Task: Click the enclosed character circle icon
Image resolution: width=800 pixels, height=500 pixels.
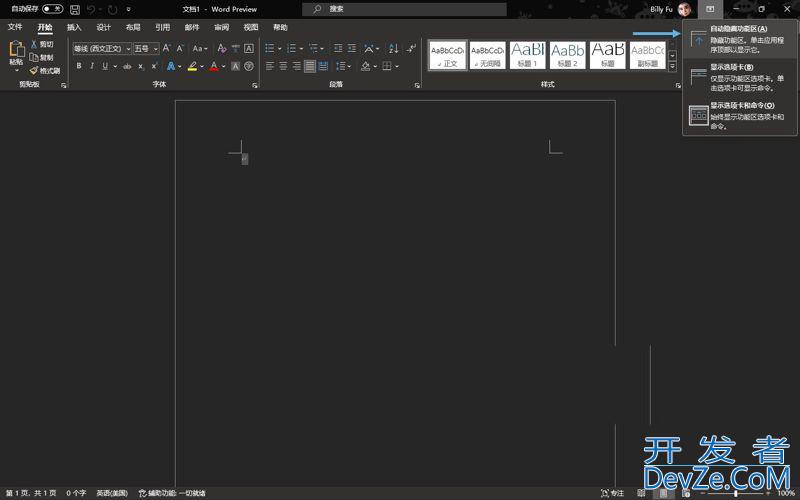Action: click(248, 66)
